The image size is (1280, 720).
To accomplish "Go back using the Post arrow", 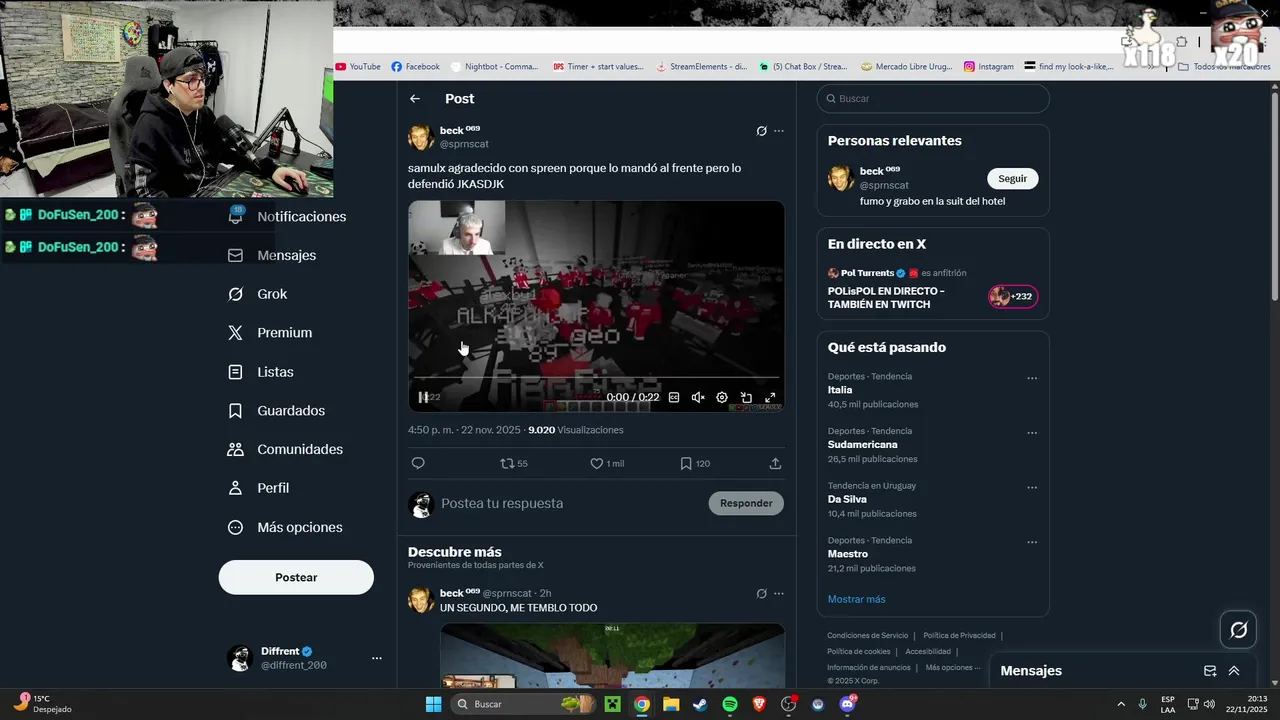I will 415,99.
